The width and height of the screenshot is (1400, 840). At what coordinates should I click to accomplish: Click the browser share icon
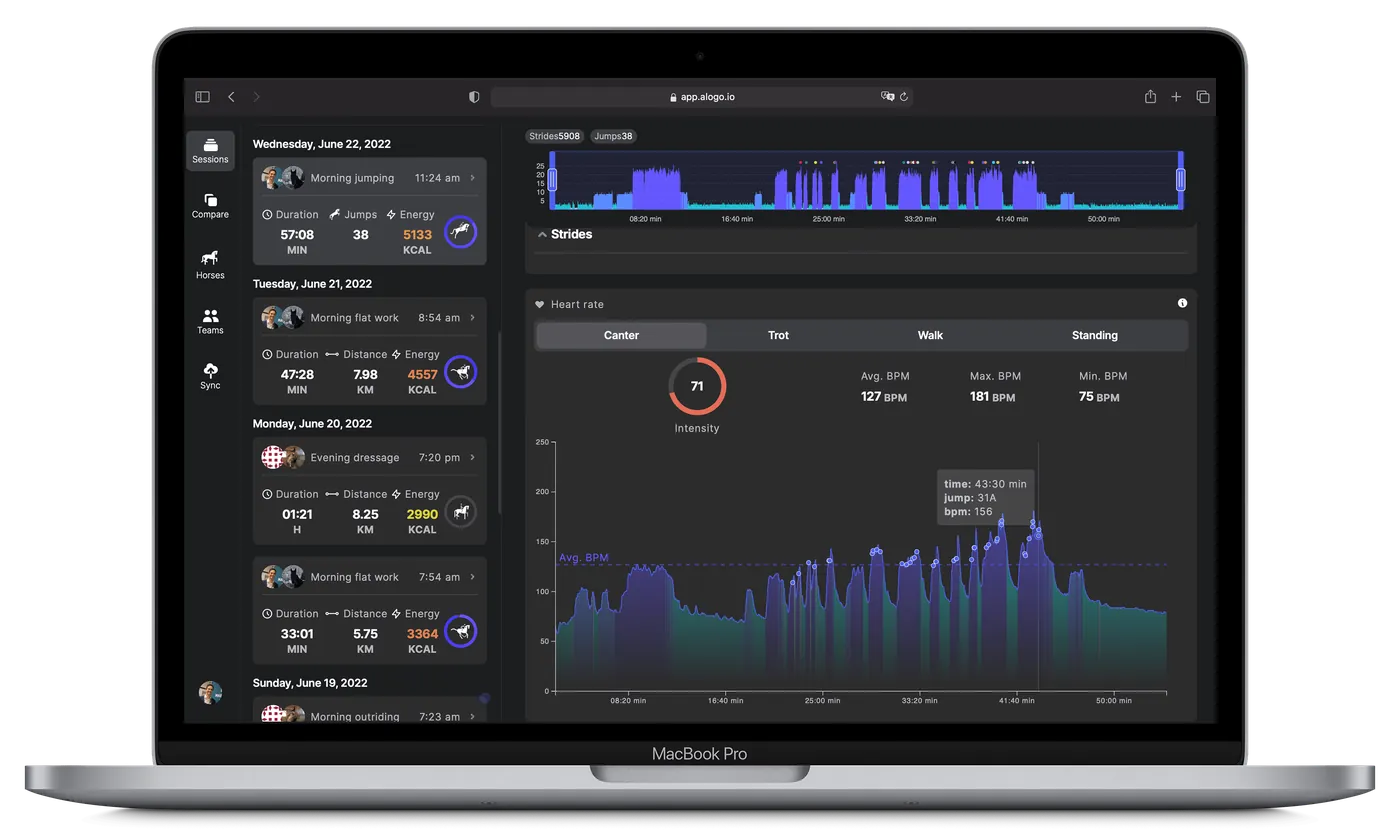[1150, 96]
